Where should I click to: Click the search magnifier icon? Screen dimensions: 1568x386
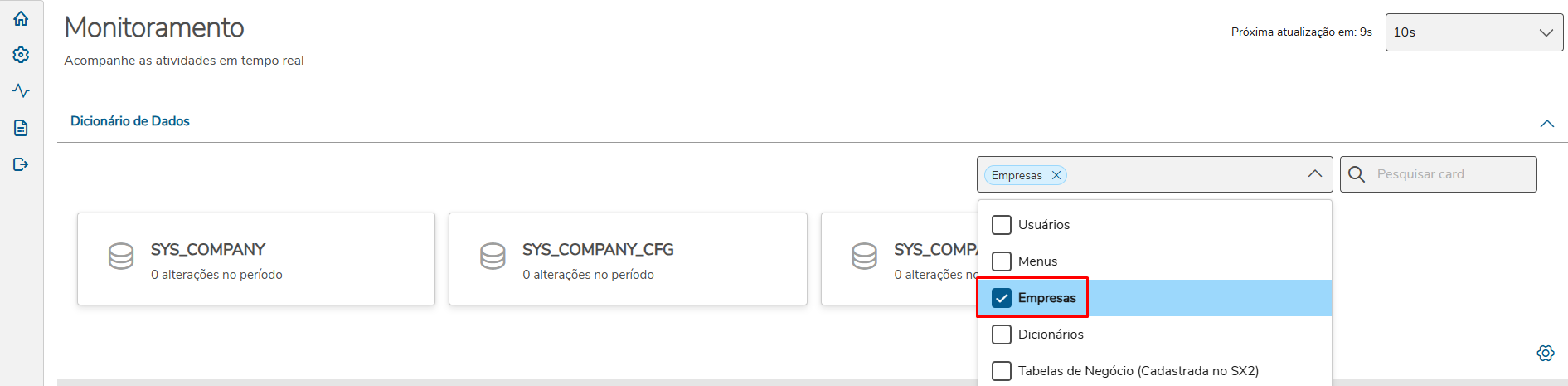[1357, 174]
